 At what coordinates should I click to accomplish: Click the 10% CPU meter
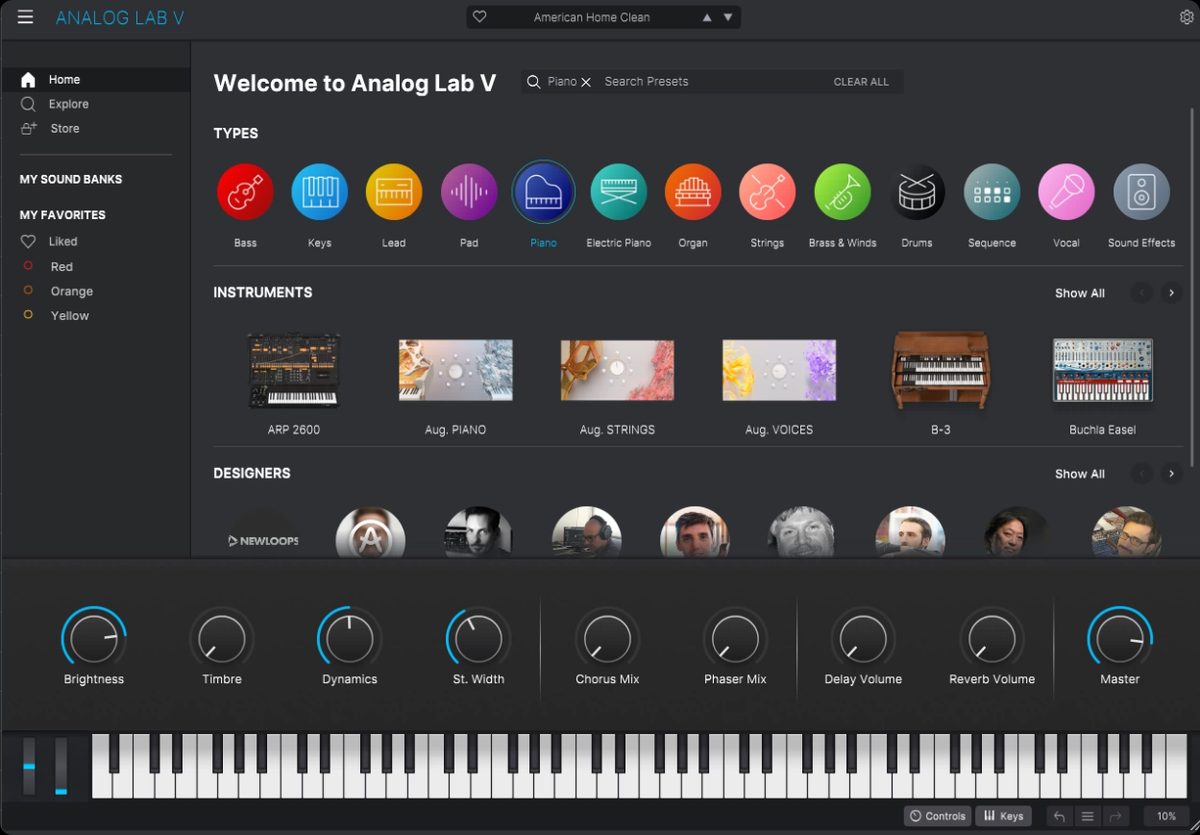(x=1166, y=816)
